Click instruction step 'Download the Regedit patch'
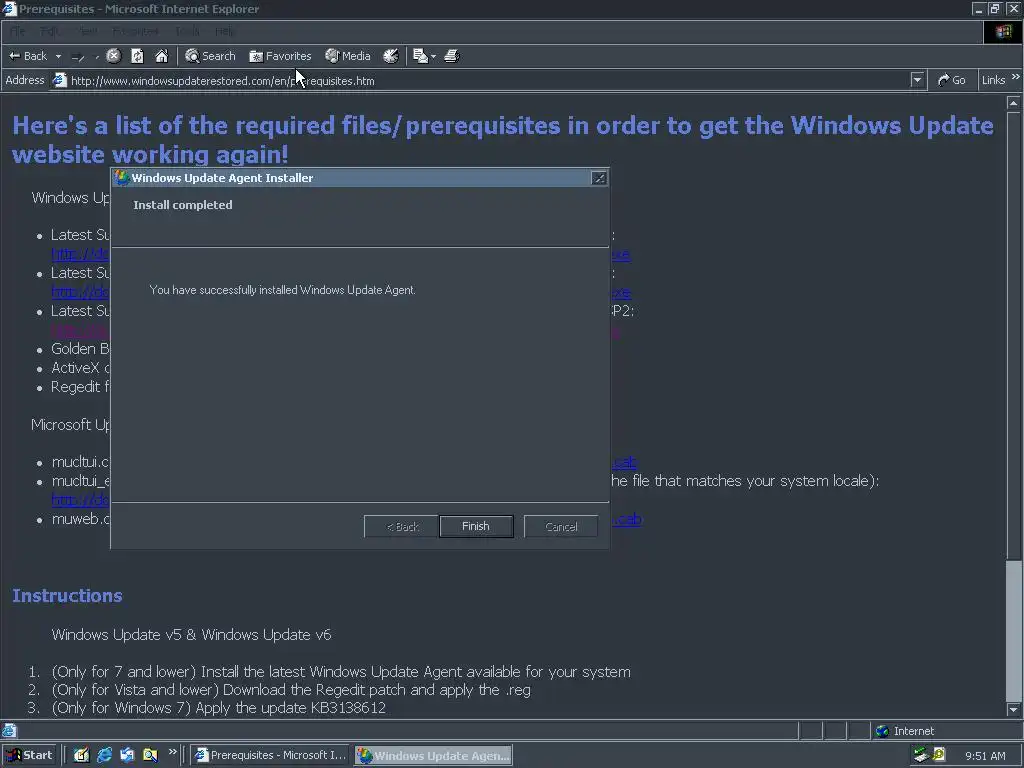 point(377,690)
